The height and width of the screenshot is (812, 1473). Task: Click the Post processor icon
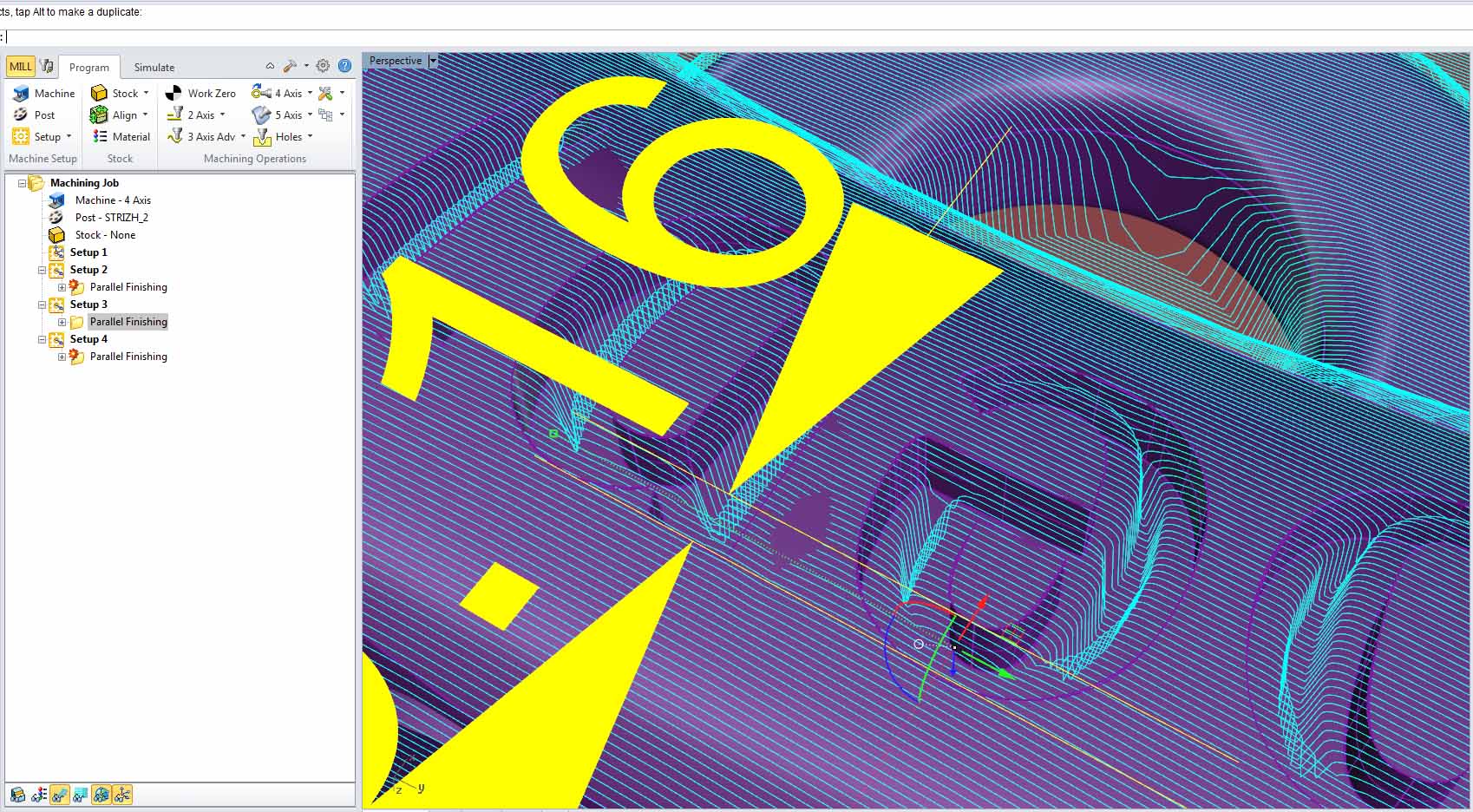21,115
